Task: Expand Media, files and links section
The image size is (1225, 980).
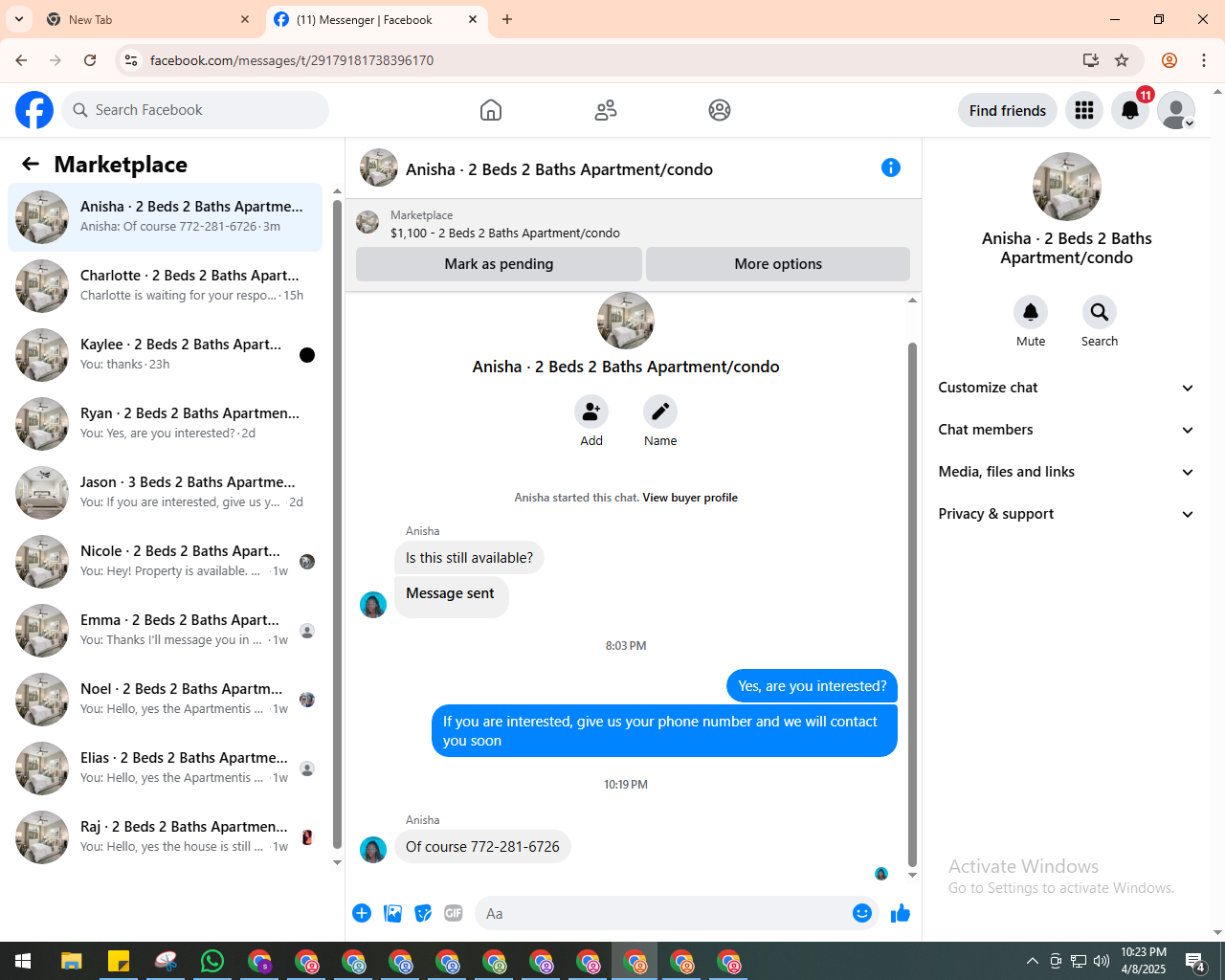Action: [x=1066, y=472]
